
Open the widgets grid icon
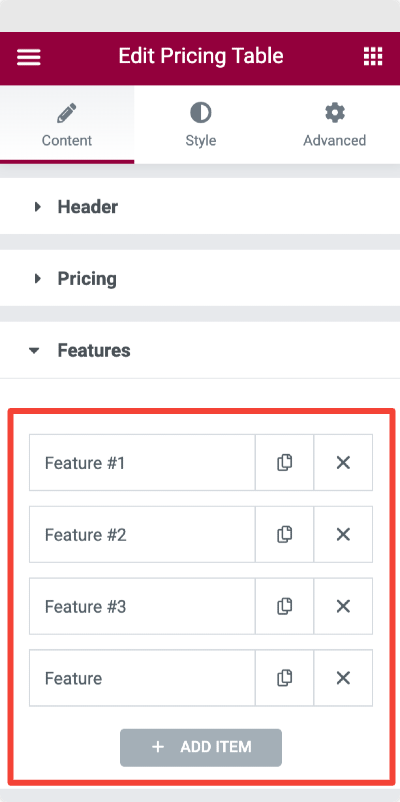click(373, 56)
